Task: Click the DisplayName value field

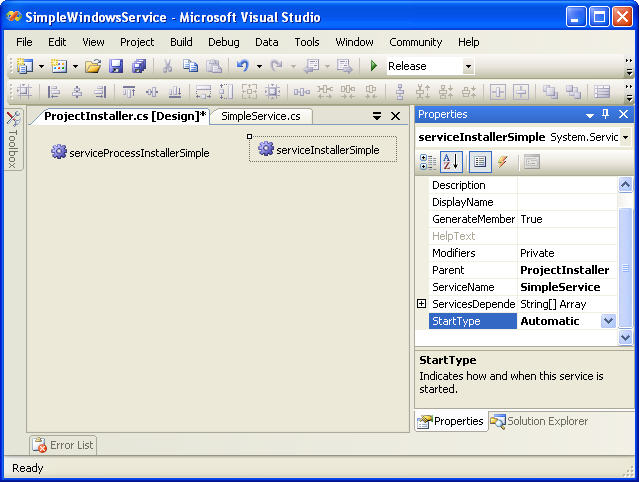Action: 567,202
